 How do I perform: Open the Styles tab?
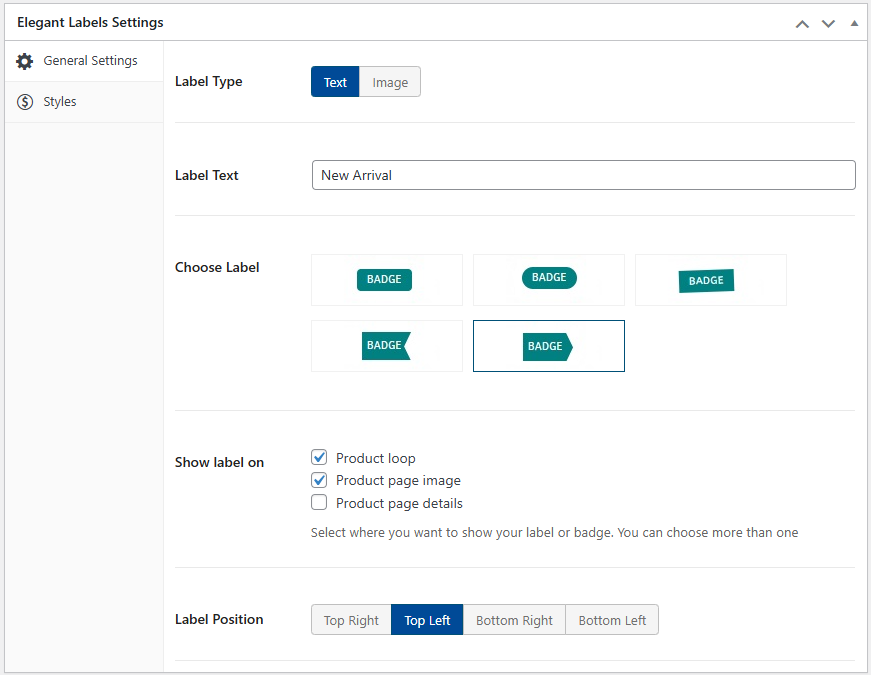click(60, 102)
